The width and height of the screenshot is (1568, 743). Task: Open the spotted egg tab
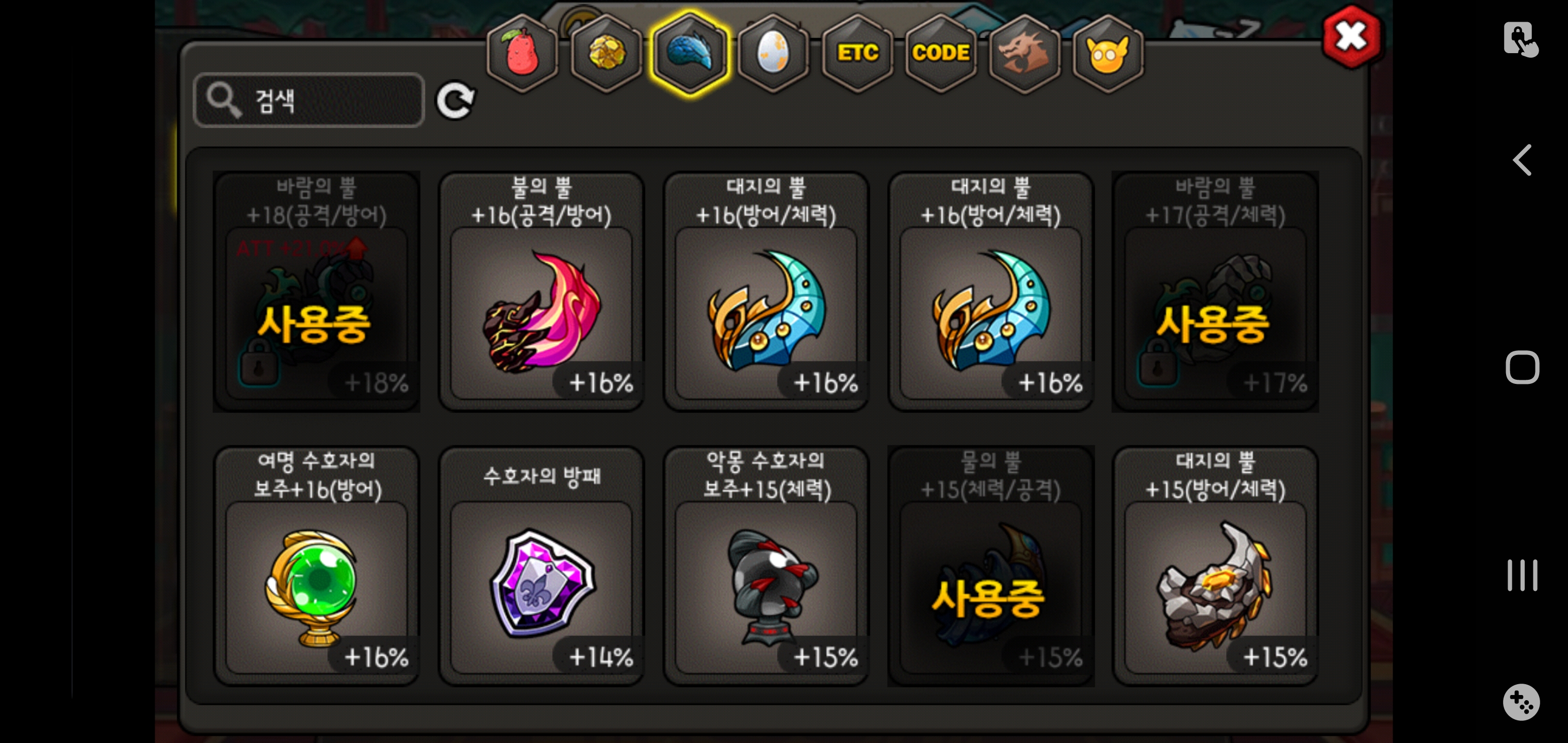pyautogui.click(x=773, y=54)
